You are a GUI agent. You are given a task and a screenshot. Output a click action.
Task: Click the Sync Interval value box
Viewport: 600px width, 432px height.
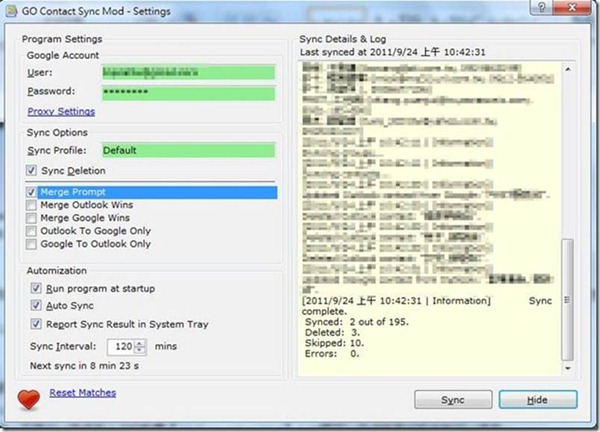coord(121,347)
